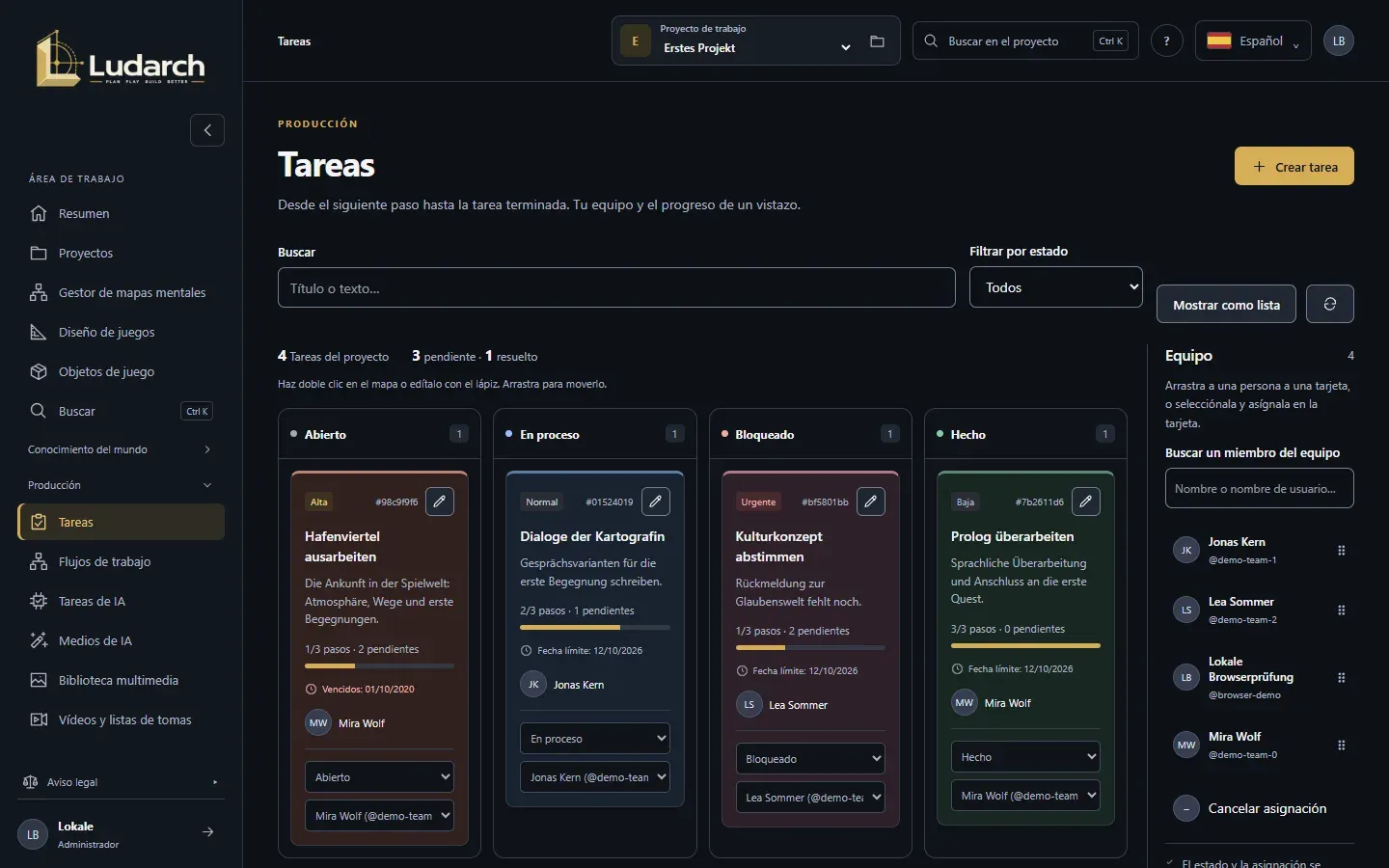
Task: Click the progress bar on Prolog überarbeiten card
Action: coord(1025,646)
